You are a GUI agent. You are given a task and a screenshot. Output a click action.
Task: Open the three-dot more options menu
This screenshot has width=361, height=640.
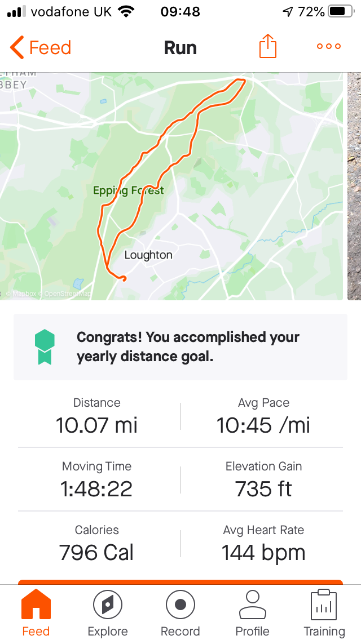329,46
